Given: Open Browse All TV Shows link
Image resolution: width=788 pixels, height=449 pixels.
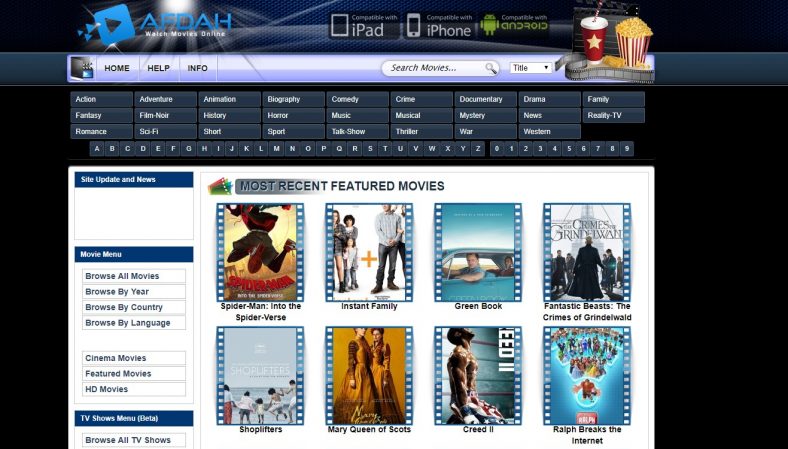Looking at the screenshot, I should click(x=134, y=440).
